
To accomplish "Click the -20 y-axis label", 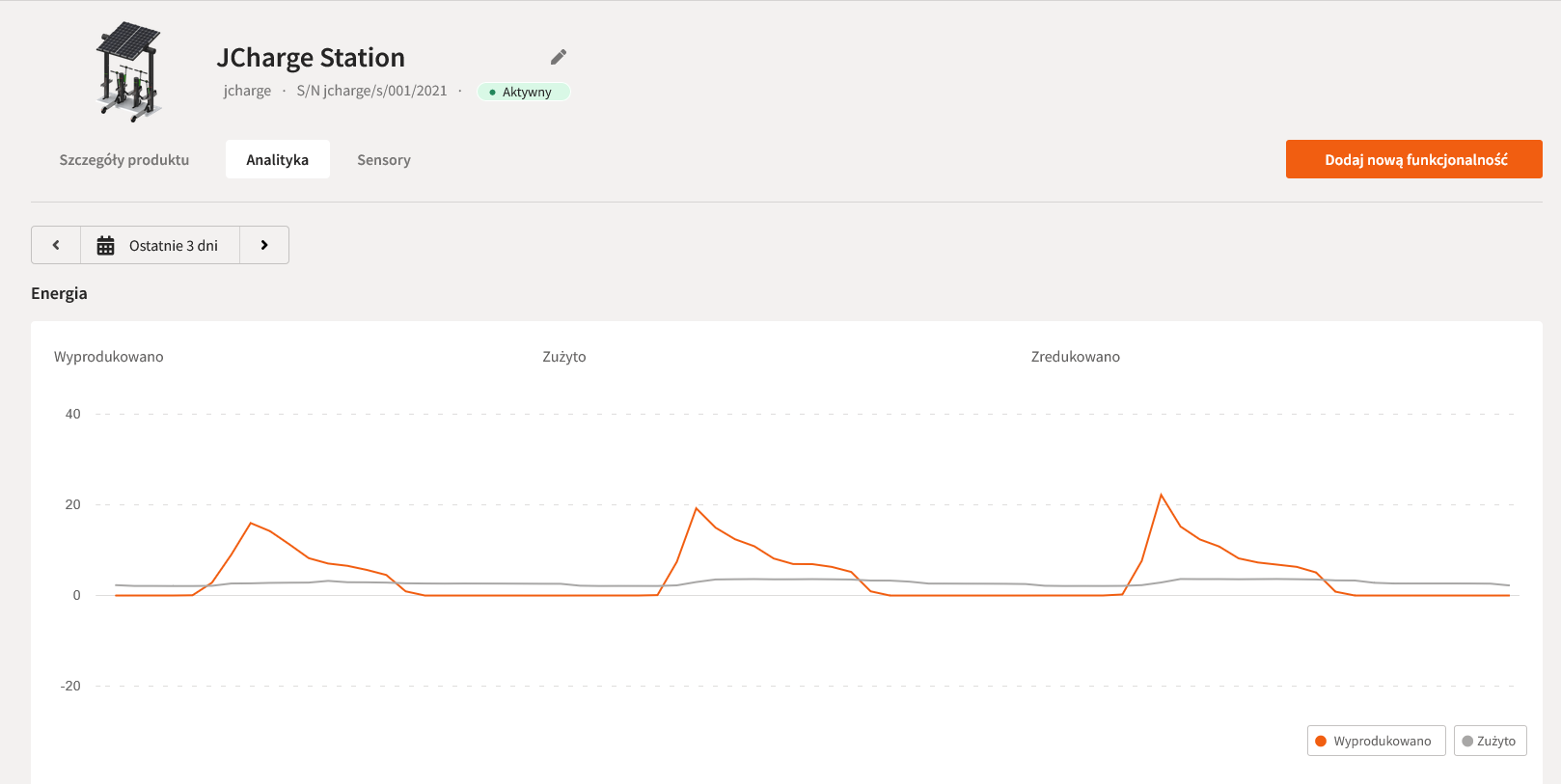I will coord(70,686).
